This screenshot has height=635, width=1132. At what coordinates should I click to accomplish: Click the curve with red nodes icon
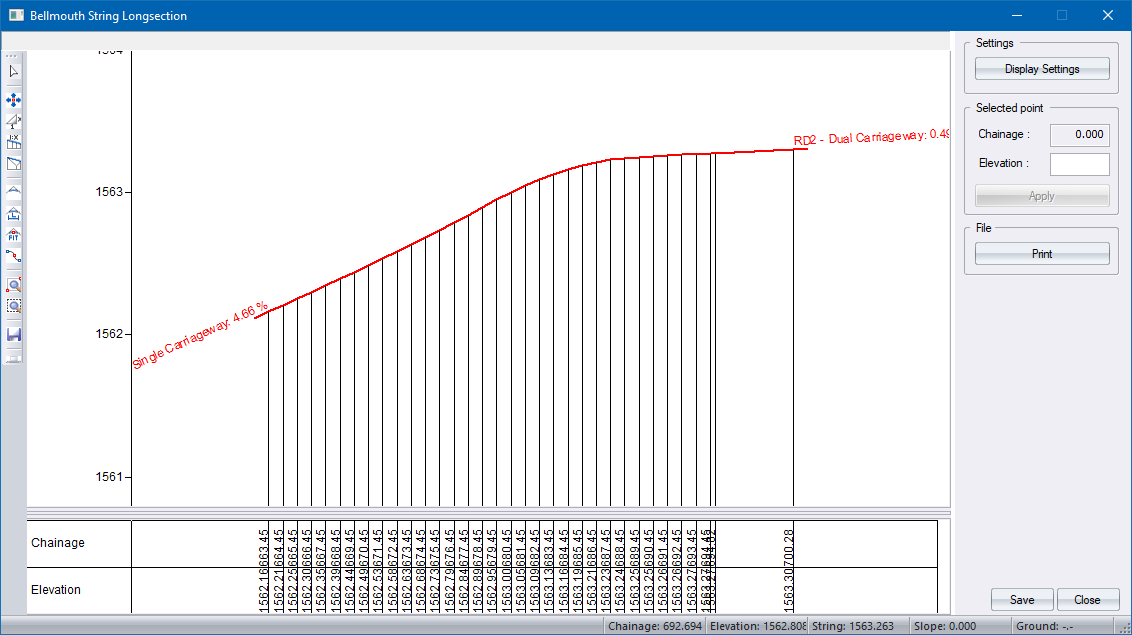[x=14, y=257]
